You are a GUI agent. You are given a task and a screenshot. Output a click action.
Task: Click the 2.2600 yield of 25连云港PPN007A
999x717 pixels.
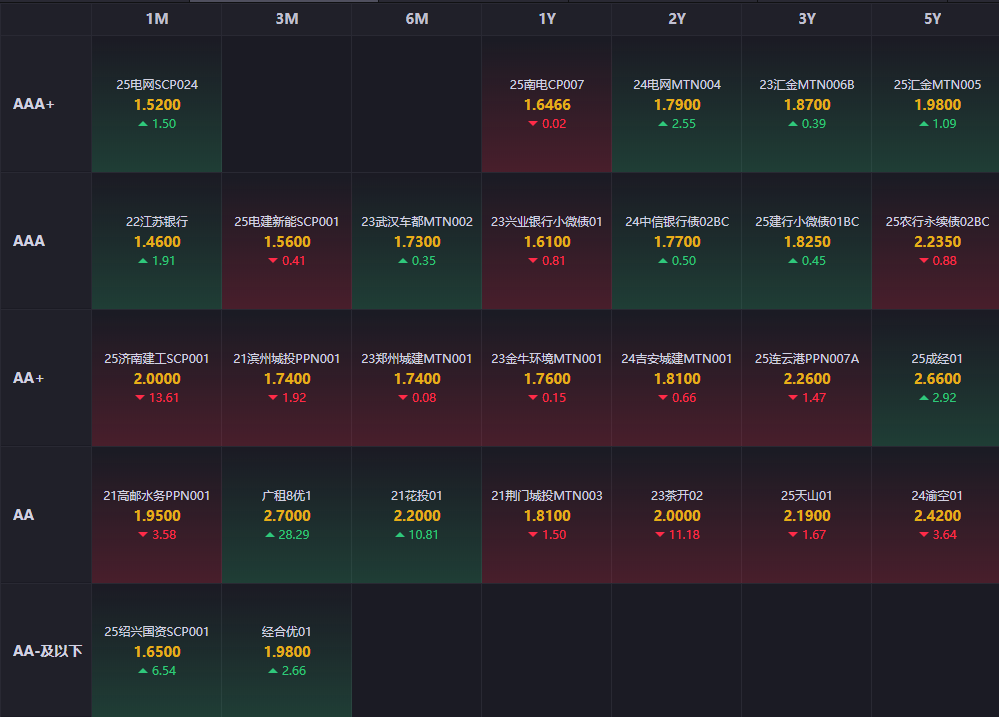[806, 379]
